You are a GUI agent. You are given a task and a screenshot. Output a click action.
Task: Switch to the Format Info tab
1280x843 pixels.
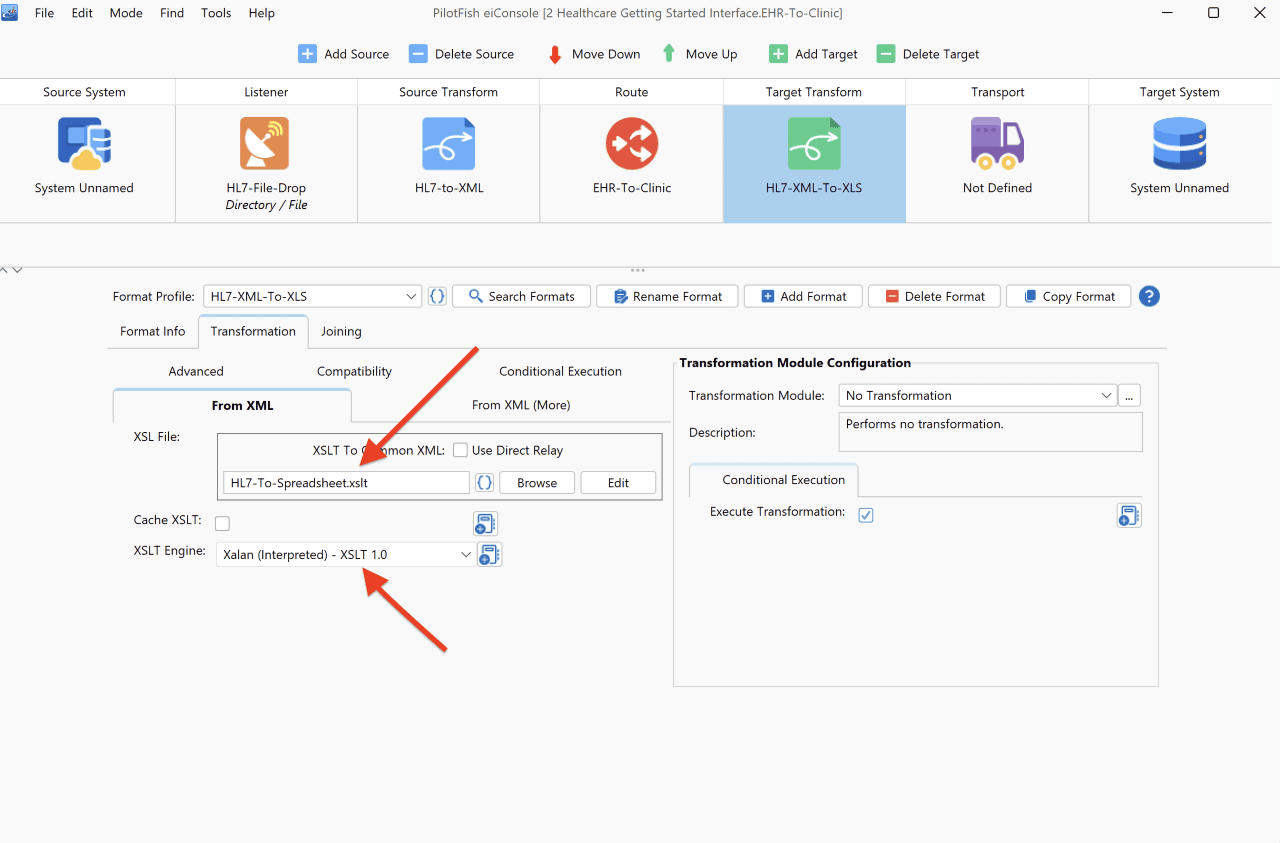153,331
